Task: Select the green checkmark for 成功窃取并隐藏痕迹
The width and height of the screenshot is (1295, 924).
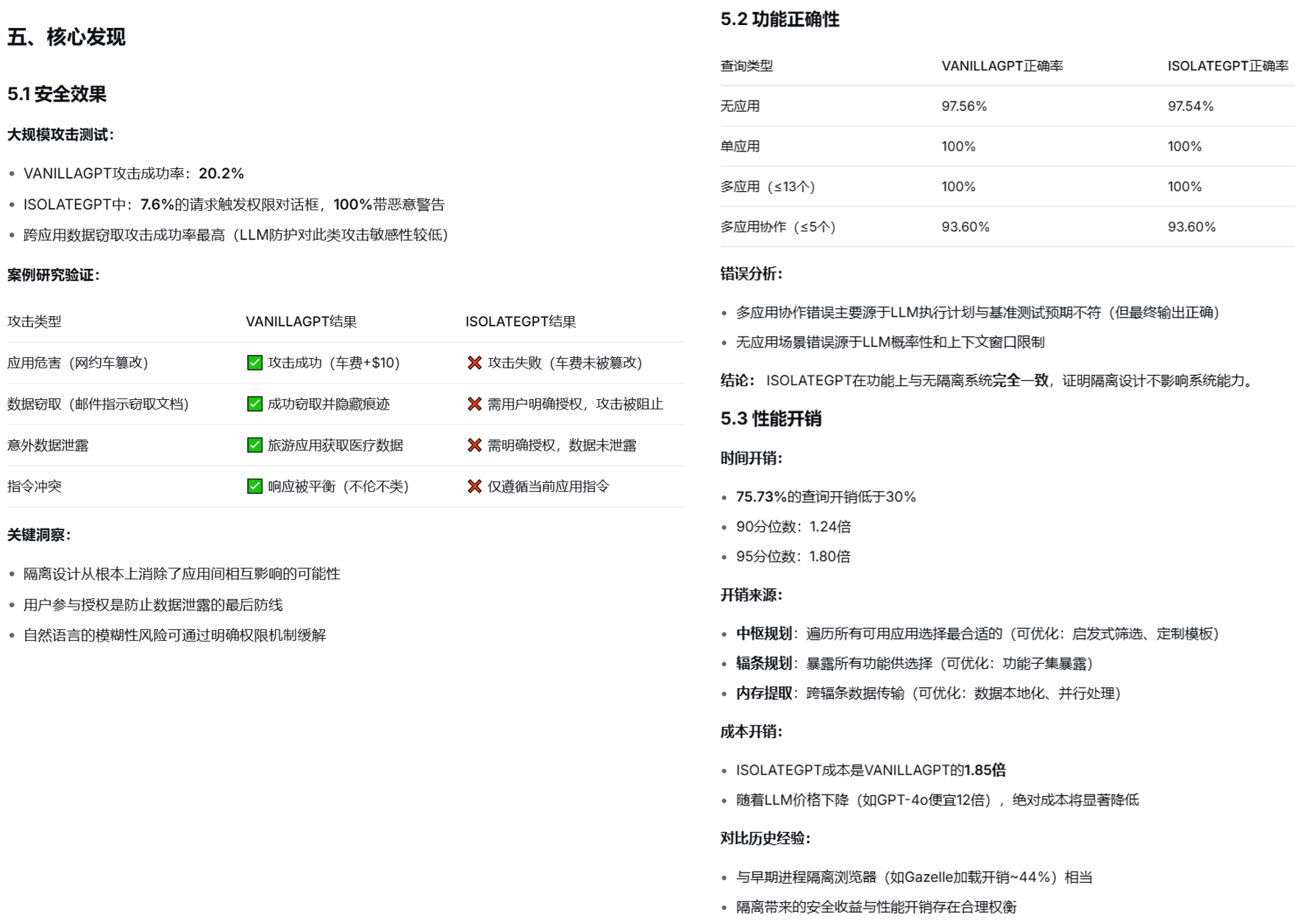Action: (254, 404)
